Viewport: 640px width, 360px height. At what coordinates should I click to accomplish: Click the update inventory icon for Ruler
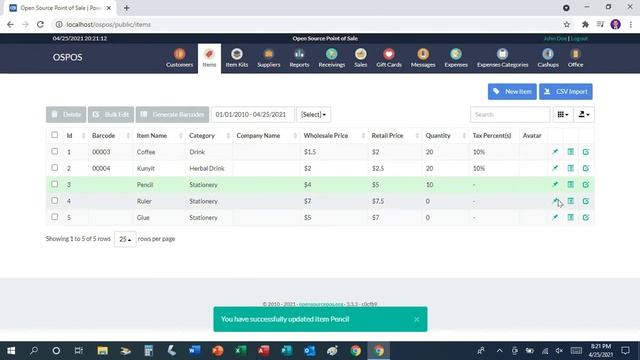pyautogui.click(x=555, y=201)
